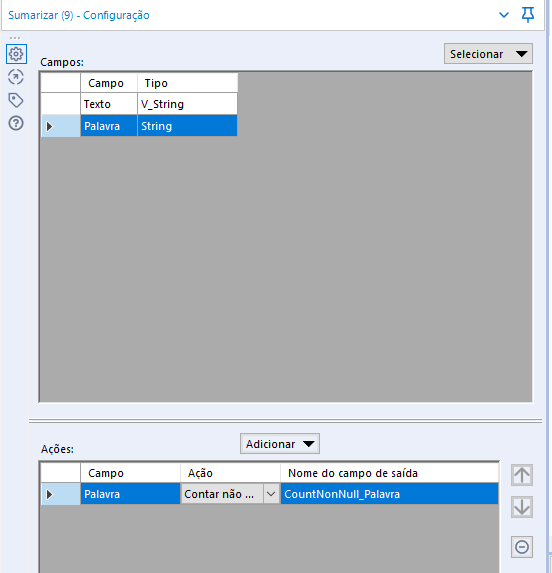Select the Texto field row
Image resolution: width=552 pixels, height=573 pixels.
point(139,104)
